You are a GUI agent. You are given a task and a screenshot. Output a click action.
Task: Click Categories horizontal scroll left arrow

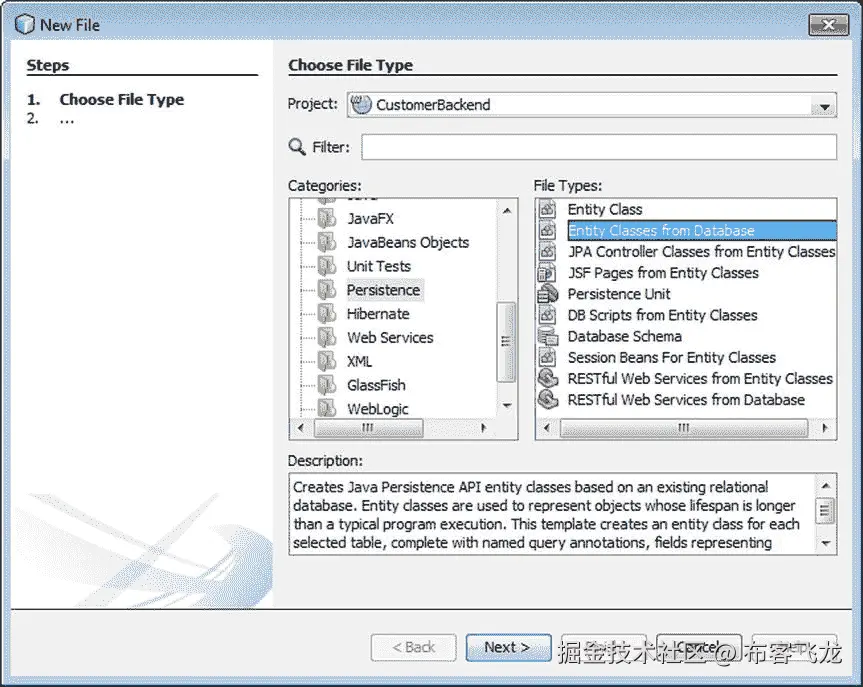tap(301, 428)
